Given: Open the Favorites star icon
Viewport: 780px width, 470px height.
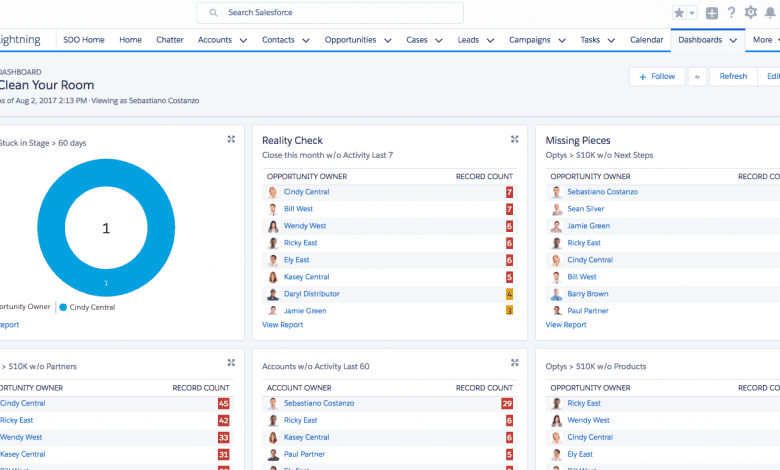Looking at the screenshot, I should pos(679,13).
